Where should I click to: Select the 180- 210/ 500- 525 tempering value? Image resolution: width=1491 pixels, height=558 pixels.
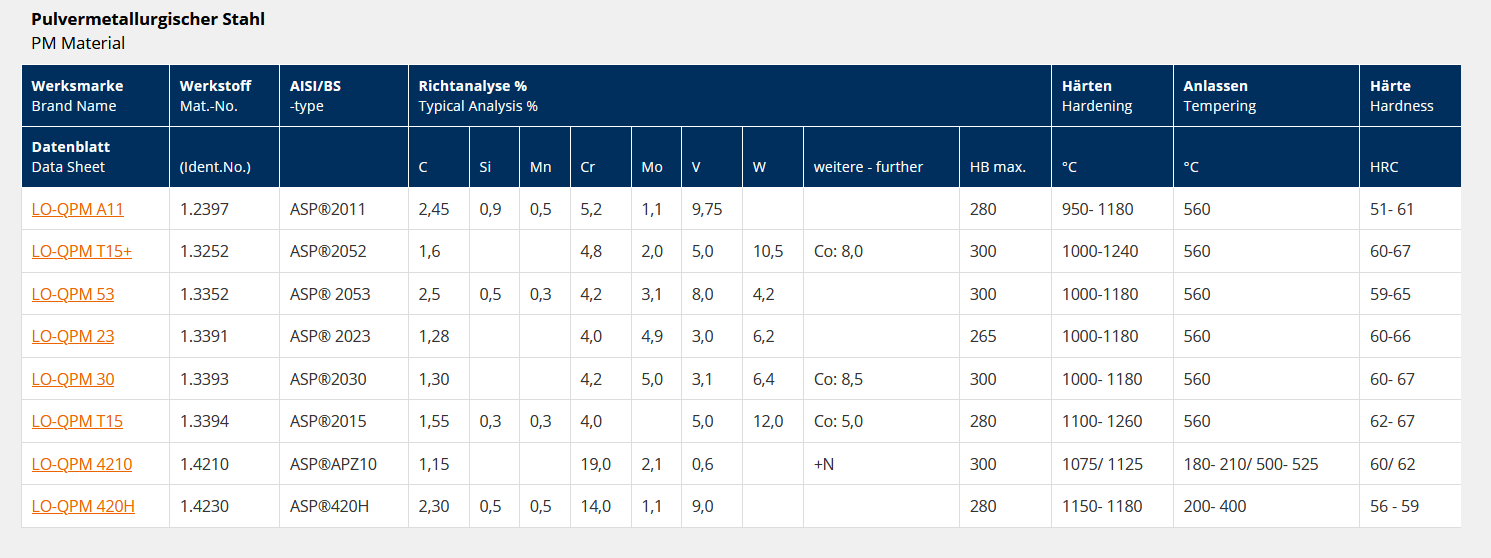pos(1252,464)
